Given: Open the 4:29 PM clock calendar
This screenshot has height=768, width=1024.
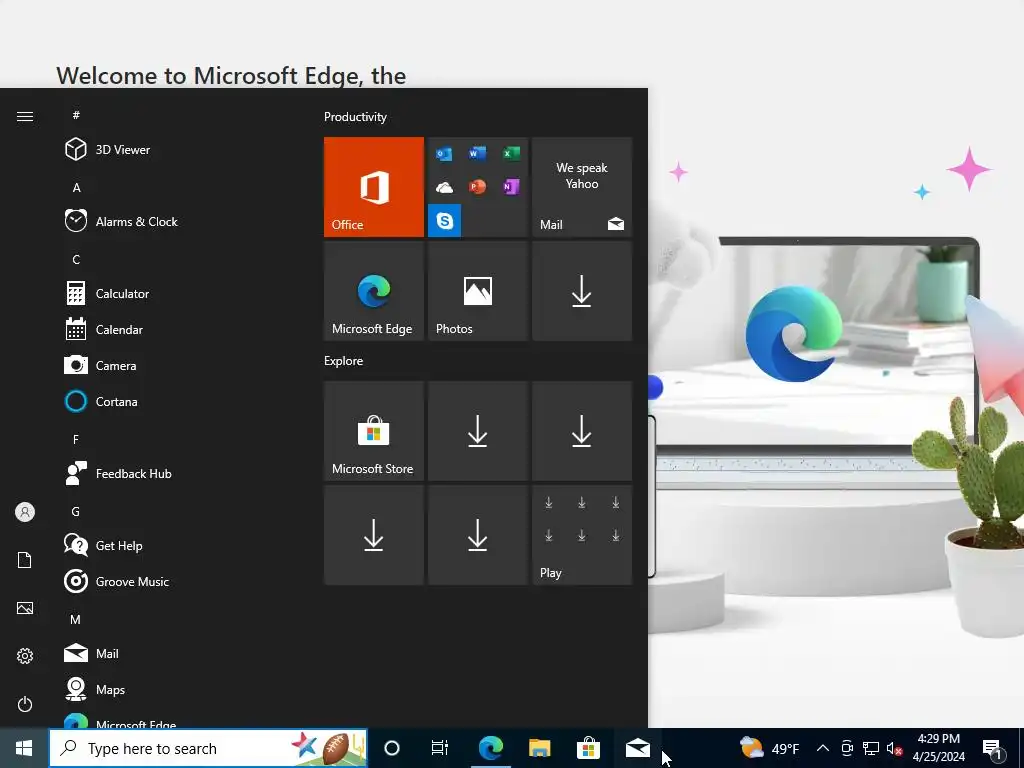Looking at the screenshot, I should point(938,748).
